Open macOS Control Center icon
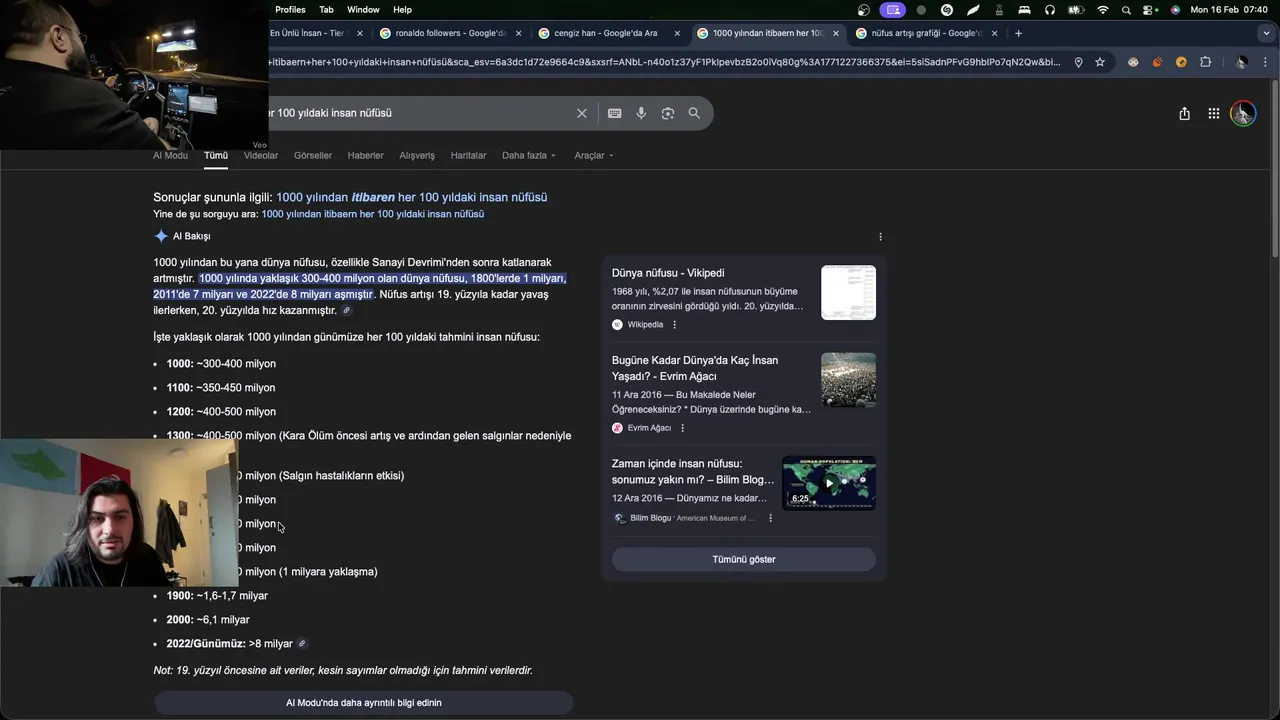Screen dimensions: 1280x720 tap(1150, 10)
